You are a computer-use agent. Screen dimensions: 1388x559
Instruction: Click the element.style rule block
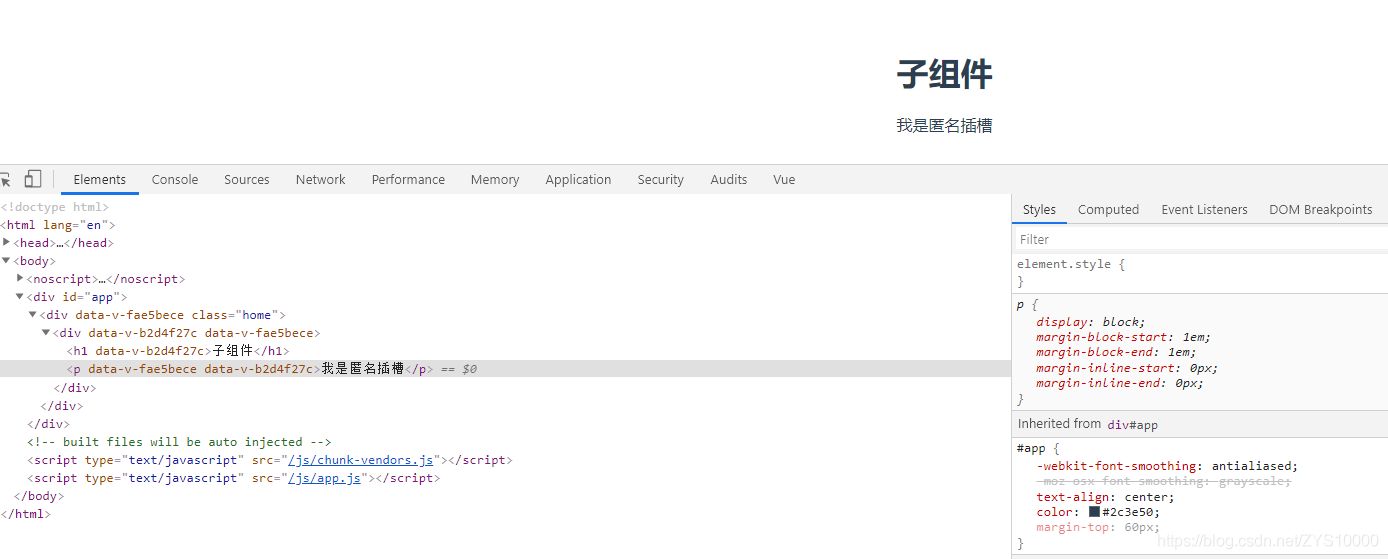pos(1200,273)
